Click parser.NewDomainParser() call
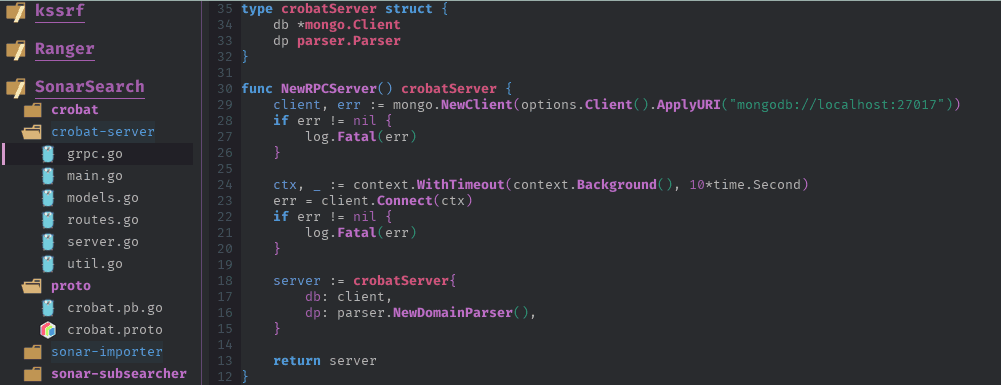Screen dimensions: 1001x385 coord(433,313)
